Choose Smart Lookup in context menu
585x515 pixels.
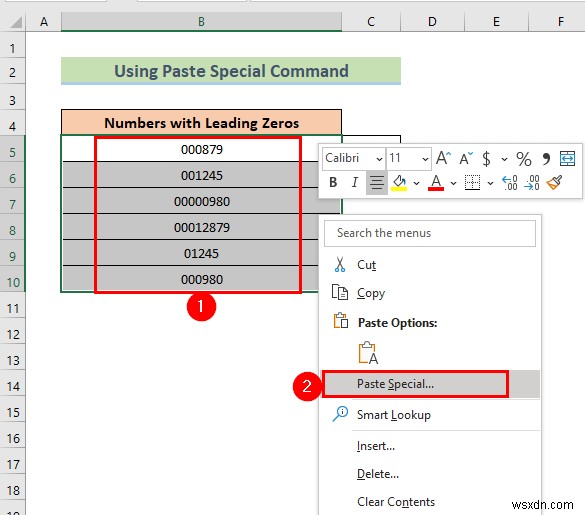click(430, 415)
